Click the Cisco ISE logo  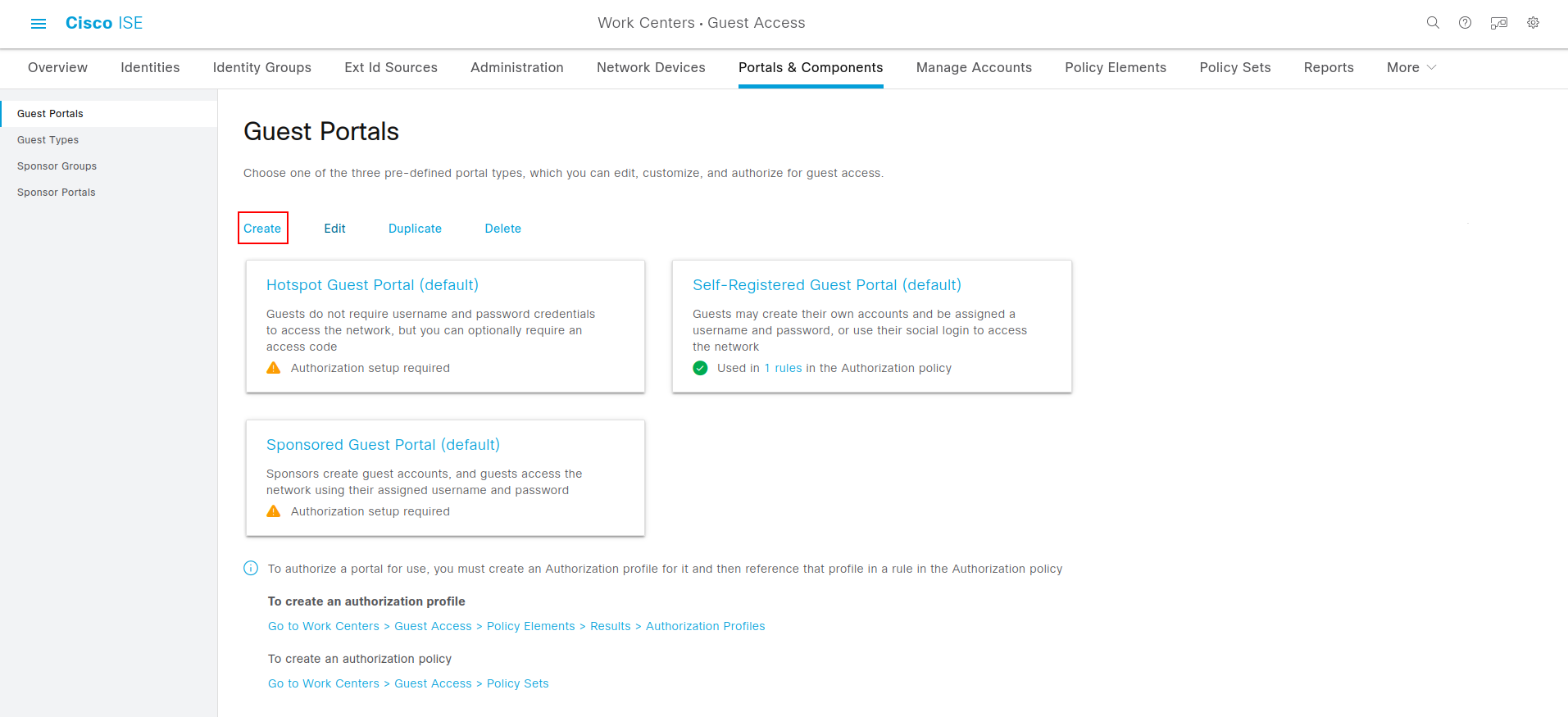pyautogui.click(x=104, y=23)
